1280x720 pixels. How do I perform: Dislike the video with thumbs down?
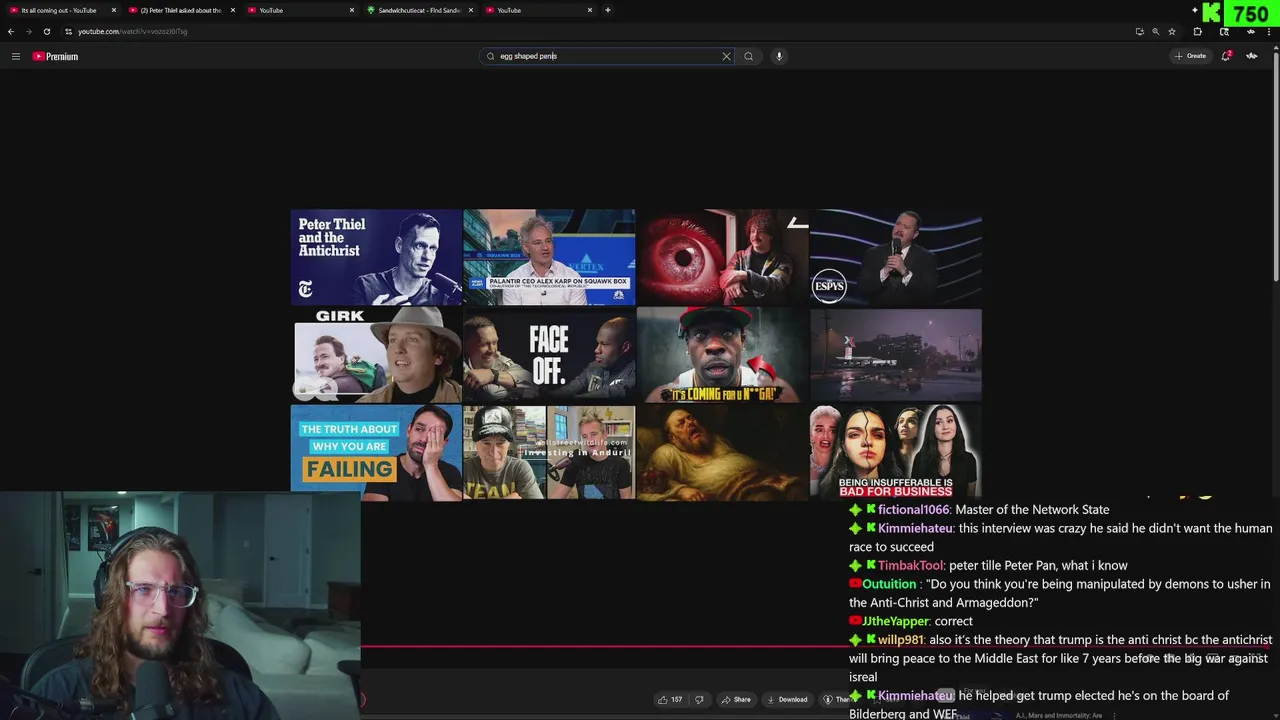pyautogui.click(x=699, y=699)
